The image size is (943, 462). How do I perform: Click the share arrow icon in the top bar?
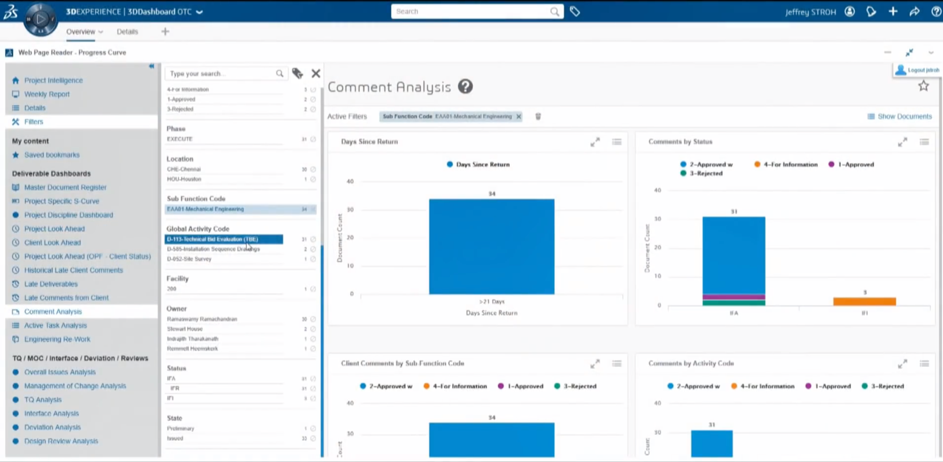point(914,12)
